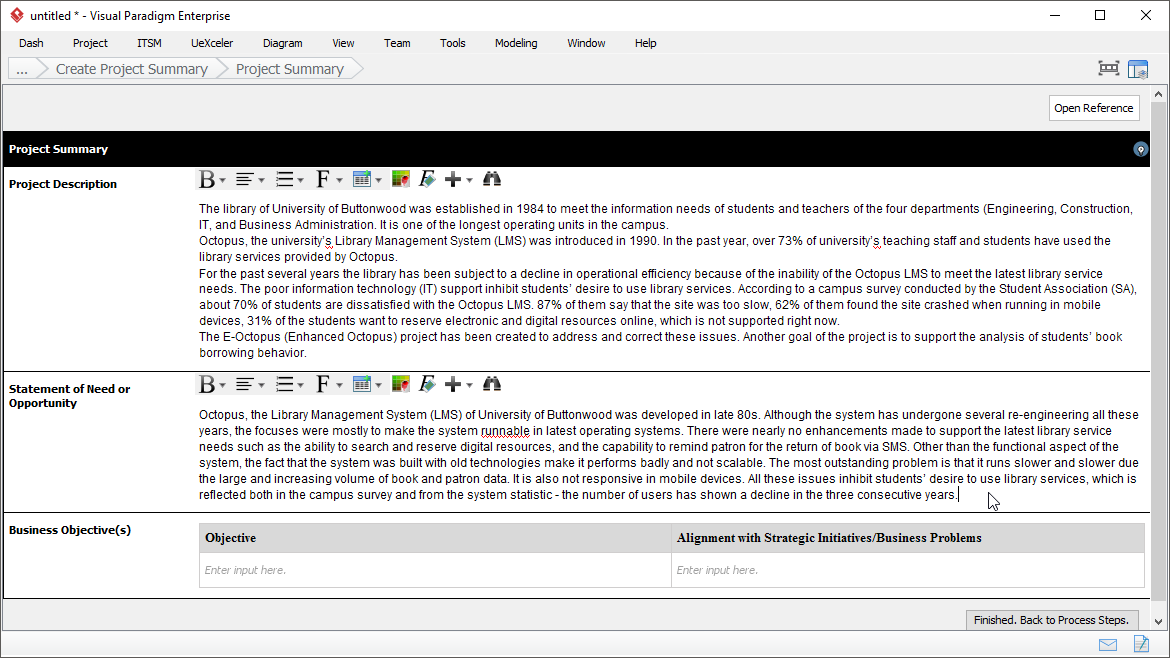Click Font icon in Statement of Need toolbar
The image size is (1170, 658).
(323, 384)
